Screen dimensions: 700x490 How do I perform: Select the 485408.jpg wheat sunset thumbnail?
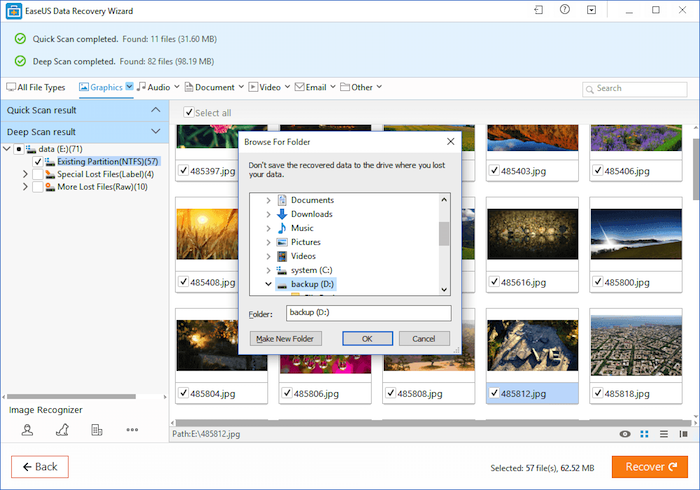point(207,234)
